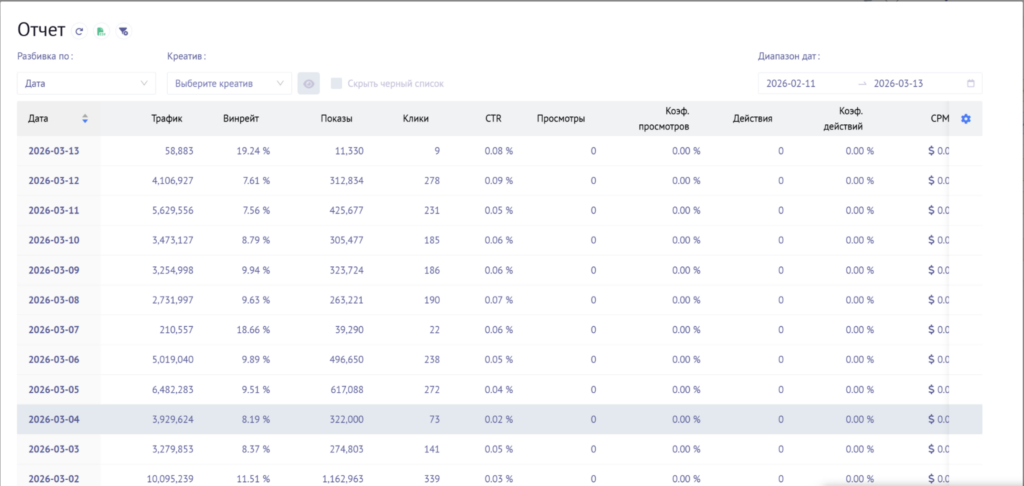Viewport: 1024px width, 486px height.
Task: Open the 2026-03-13 date row link
Action: click(x=53, y=152)
